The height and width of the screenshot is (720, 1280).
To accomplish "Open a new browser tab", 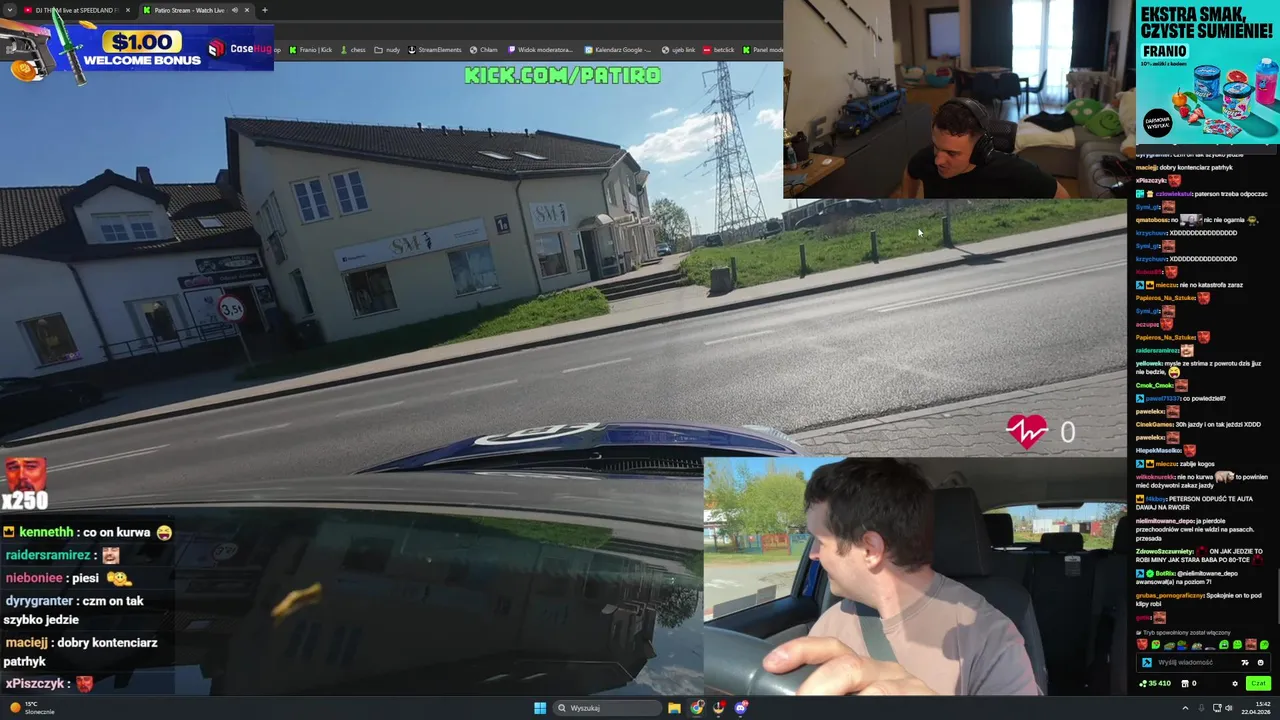I will point(265,10).
